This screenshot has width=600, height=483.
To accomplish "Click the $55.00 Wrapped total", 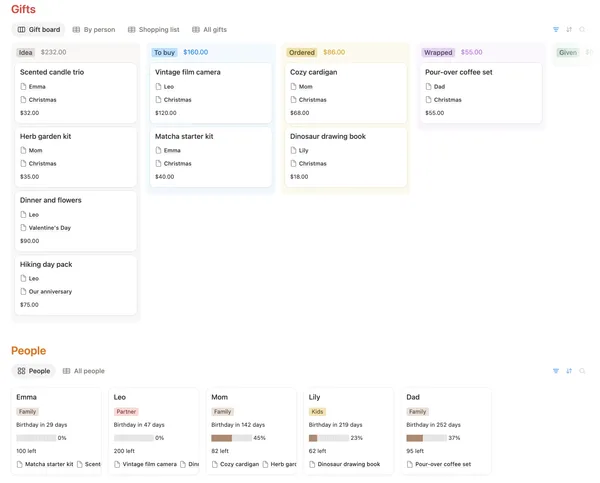I will [x=471, y=52].
